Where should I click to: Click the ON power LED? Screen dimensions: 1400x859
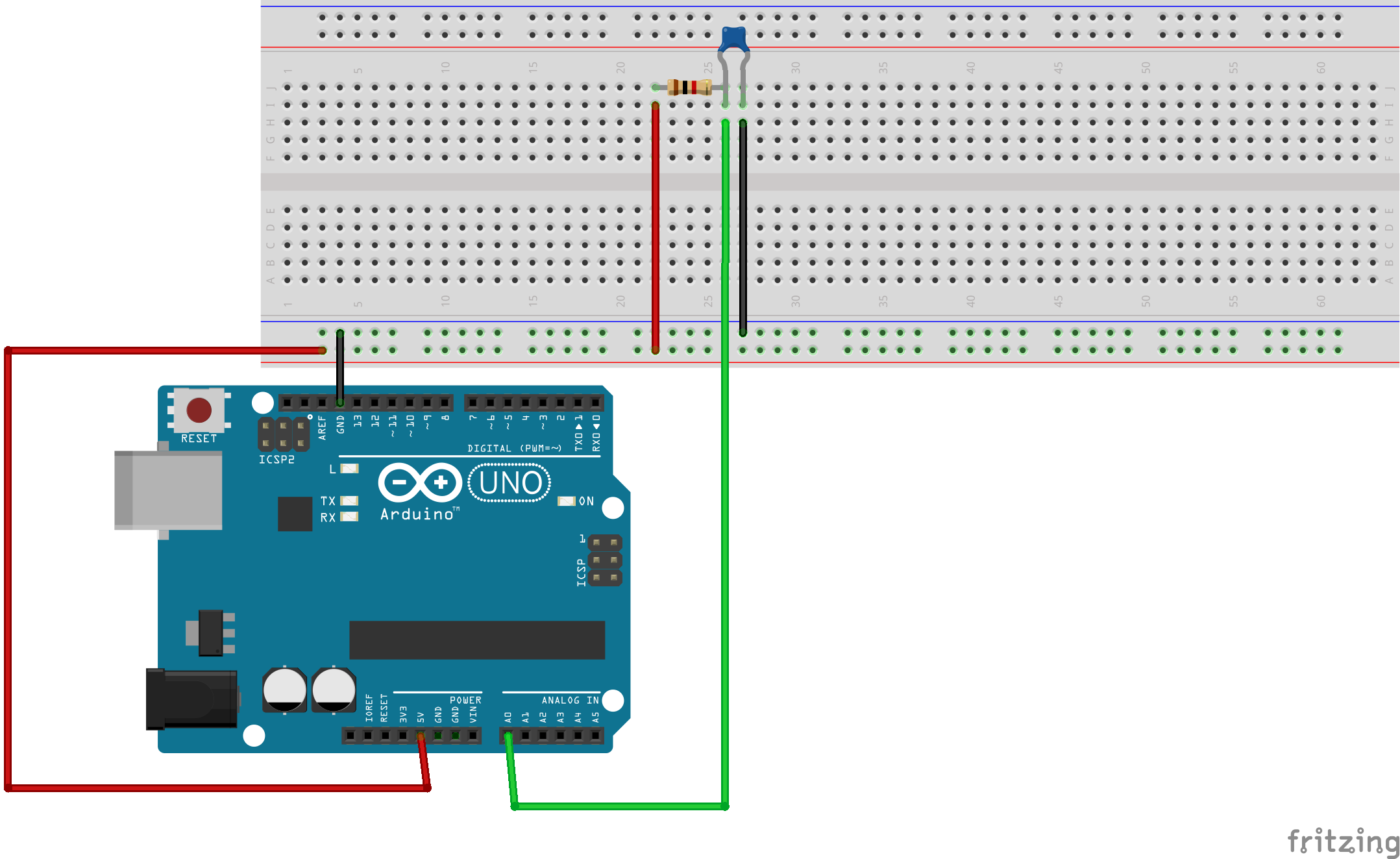567,501
